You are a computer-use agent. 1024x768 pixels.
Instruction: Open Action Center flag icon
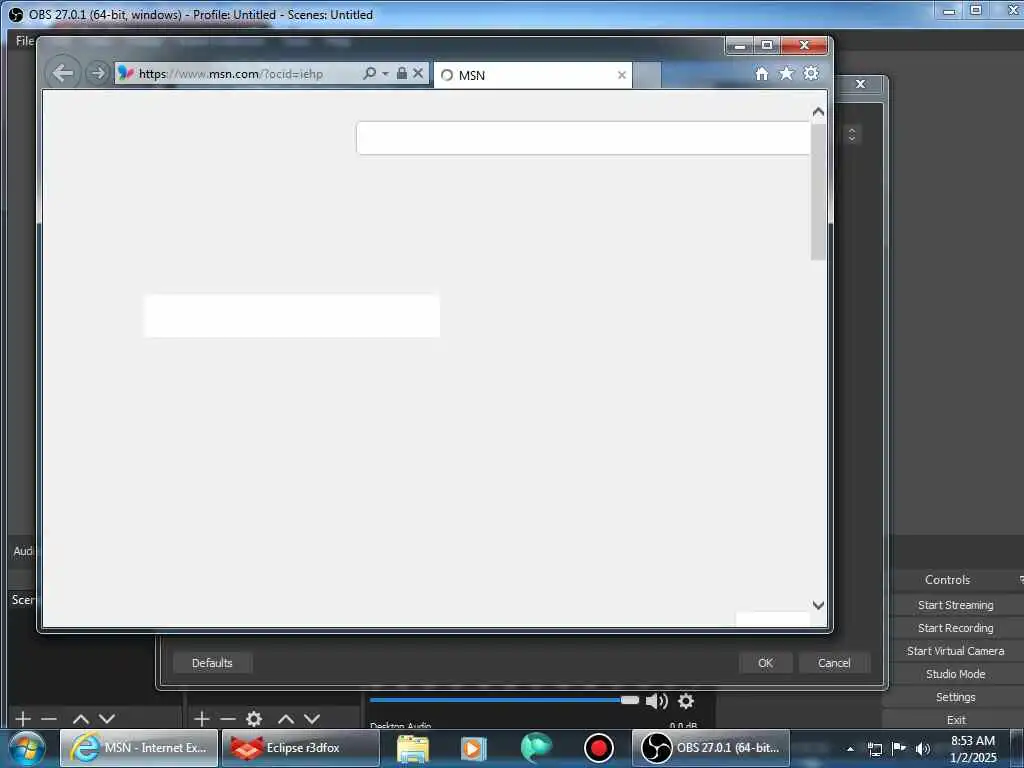(899, 748)
